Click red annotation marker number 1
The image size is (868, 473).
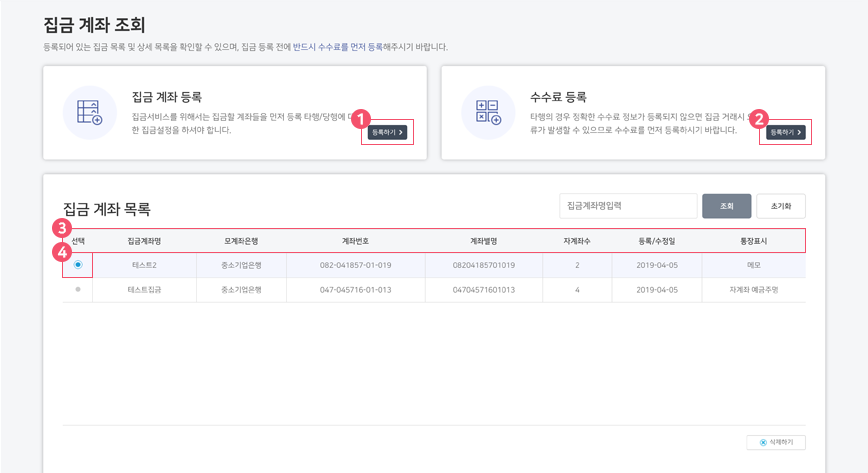(364, 117)
